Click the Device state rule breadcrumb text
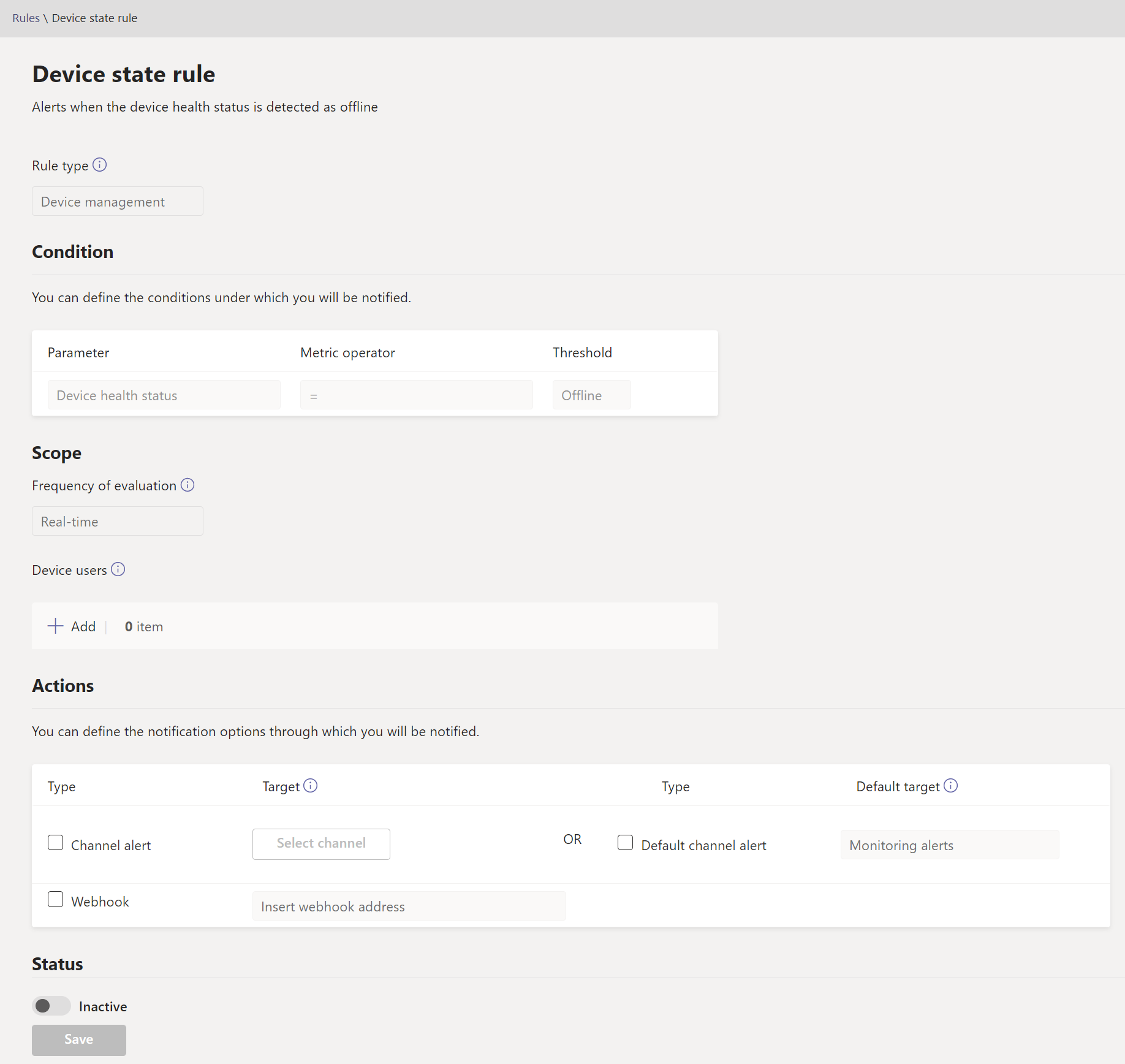 click(94, 18)
